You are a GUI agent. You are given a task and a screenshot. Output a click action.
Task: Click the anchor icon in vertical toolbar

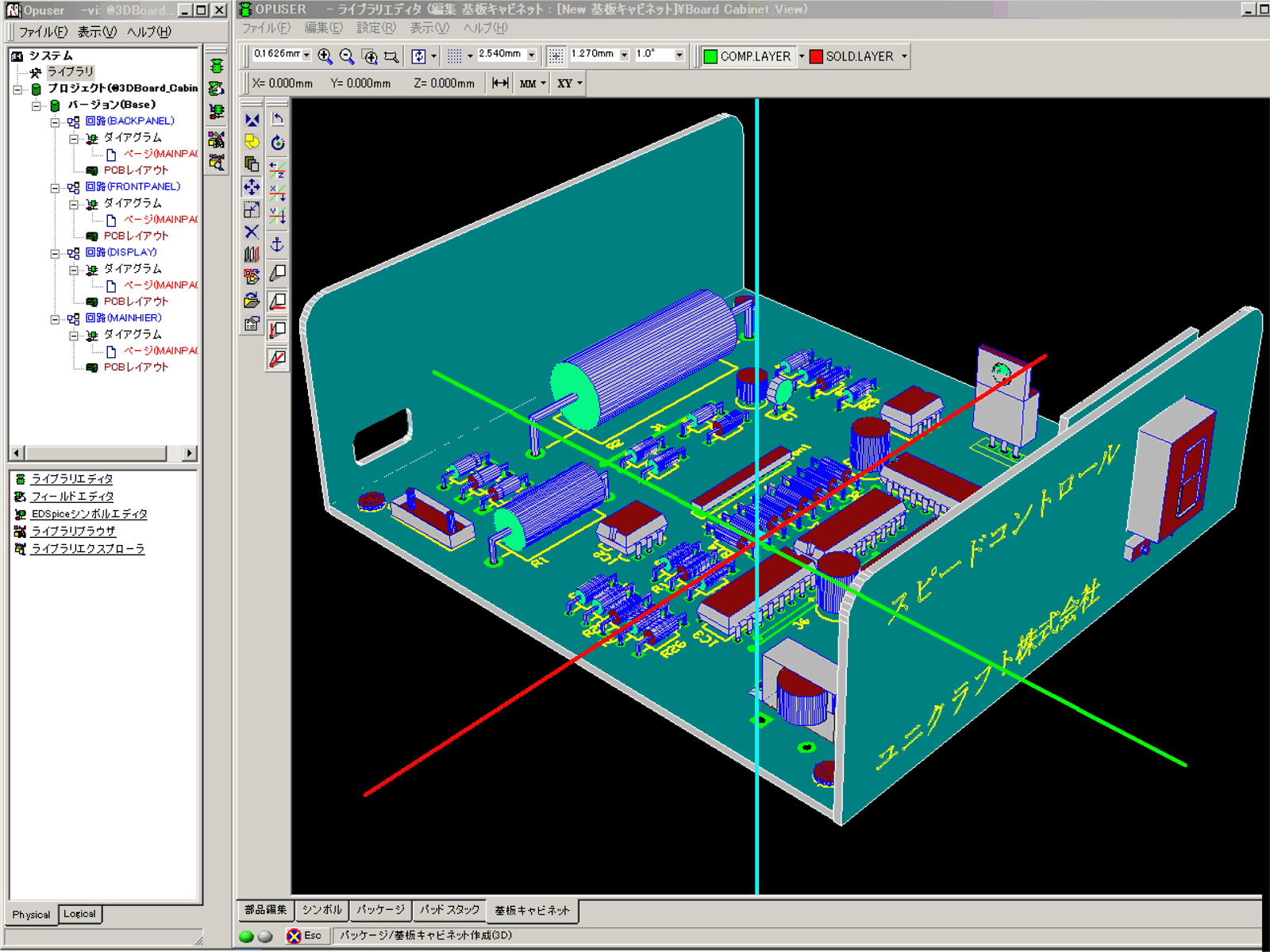tap(277, 244)
